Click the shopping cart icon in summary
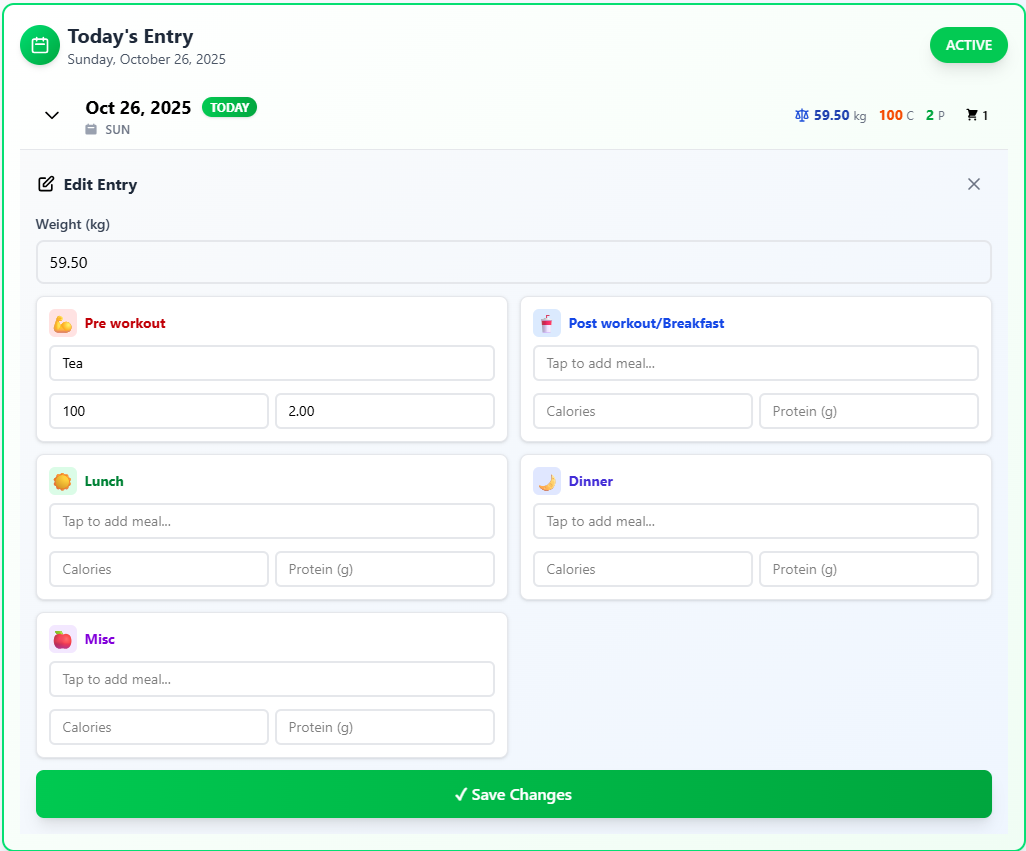This screenshot has width=1026, height=851. 971,116
